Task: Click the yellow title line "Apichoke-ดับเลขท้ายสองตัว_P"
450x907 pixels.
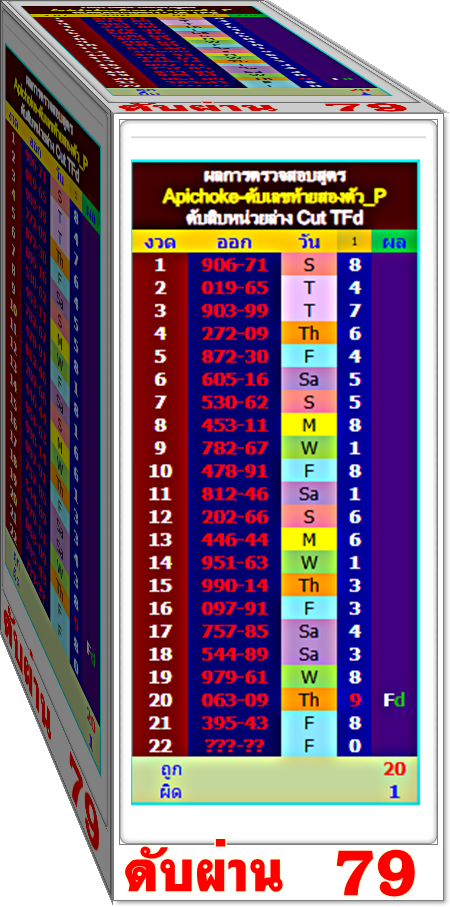Action: coord(274,197)
